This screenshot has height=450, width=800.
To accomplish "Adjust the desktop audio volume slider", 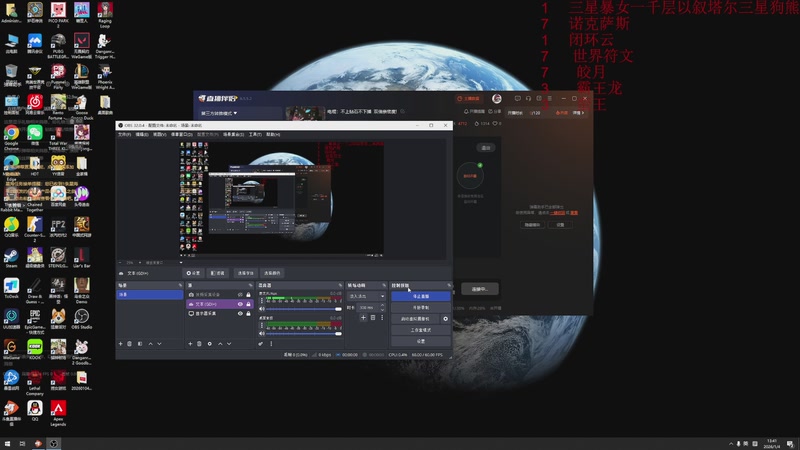I will click(x=304, y=334).
